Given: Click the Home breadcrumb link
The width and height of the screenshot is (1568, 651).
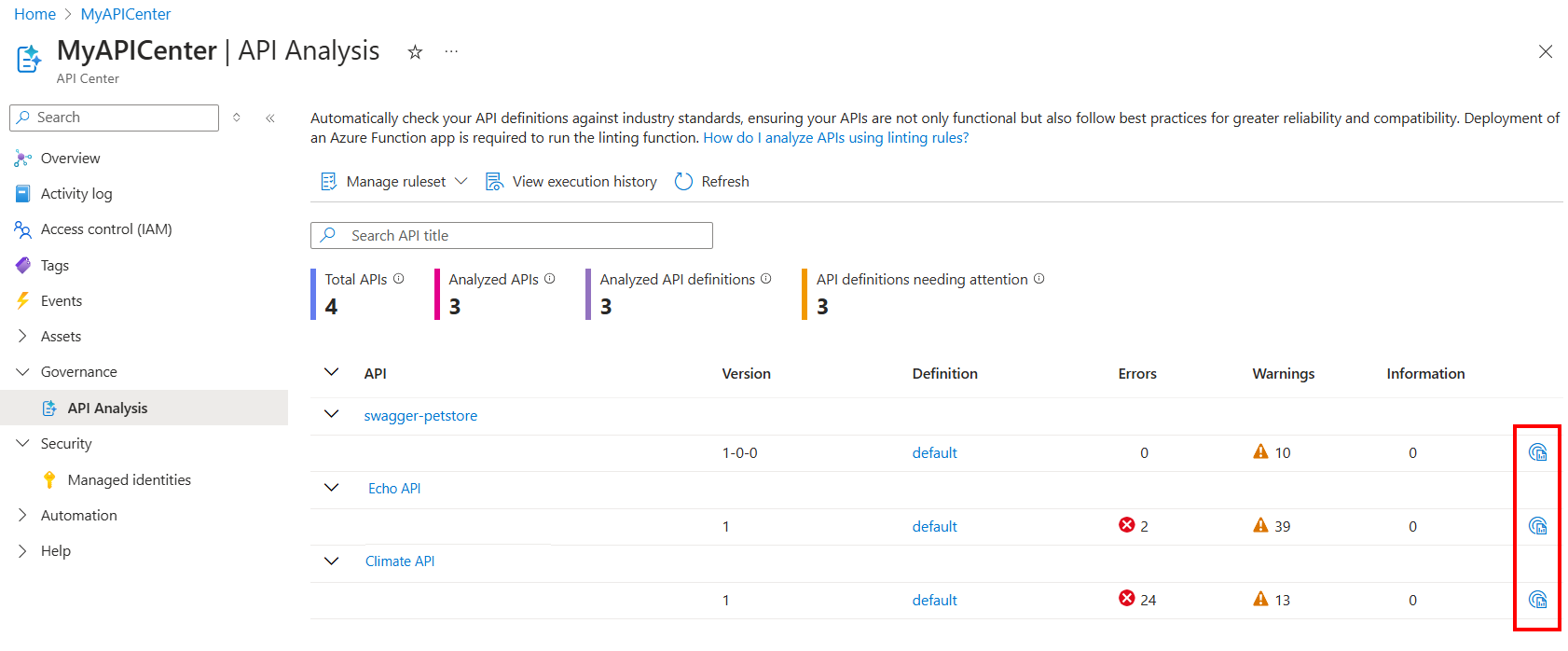Looking at the screenshot, I should (x=34, y=14).
